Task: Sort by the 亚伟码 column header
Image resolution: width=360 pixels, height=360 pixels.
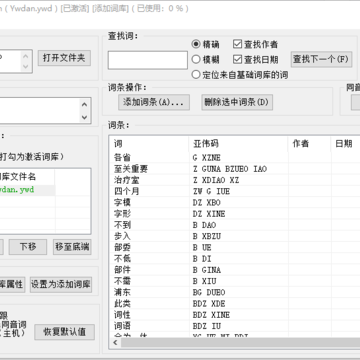Action: click(238, 144)
